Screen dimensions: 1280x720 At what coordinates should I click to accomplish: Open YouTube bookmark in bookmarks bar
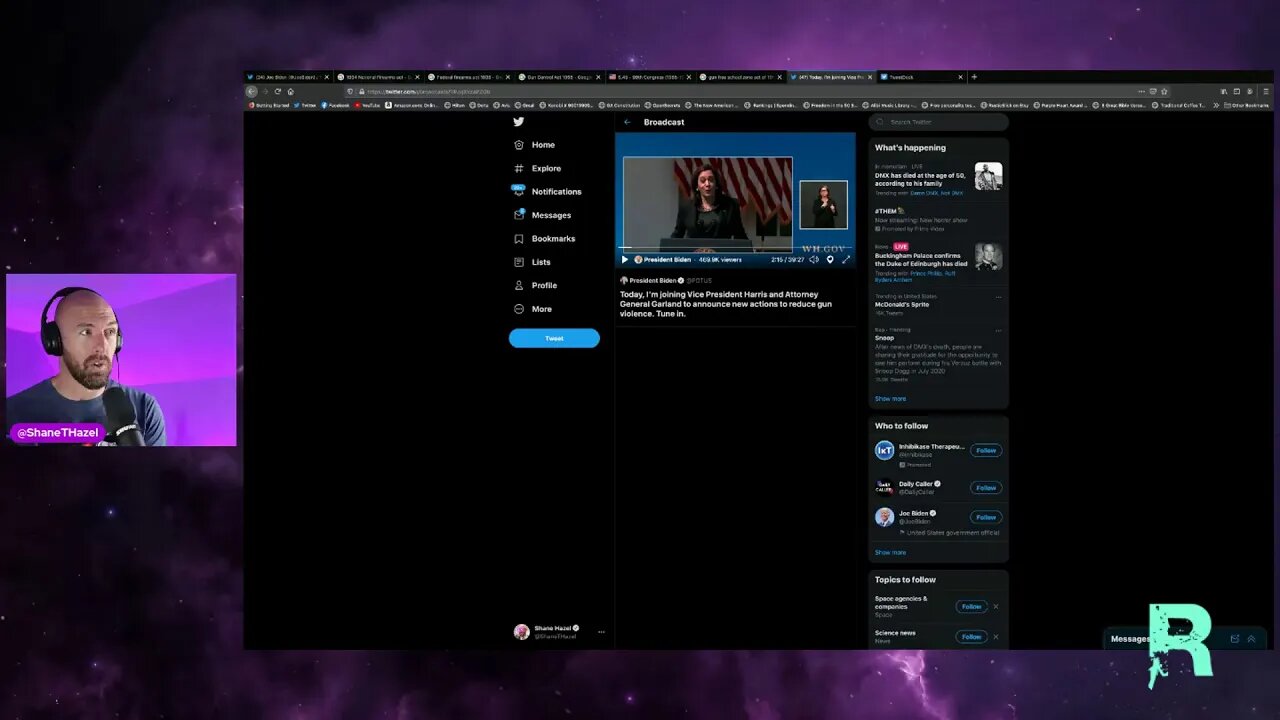367,105
